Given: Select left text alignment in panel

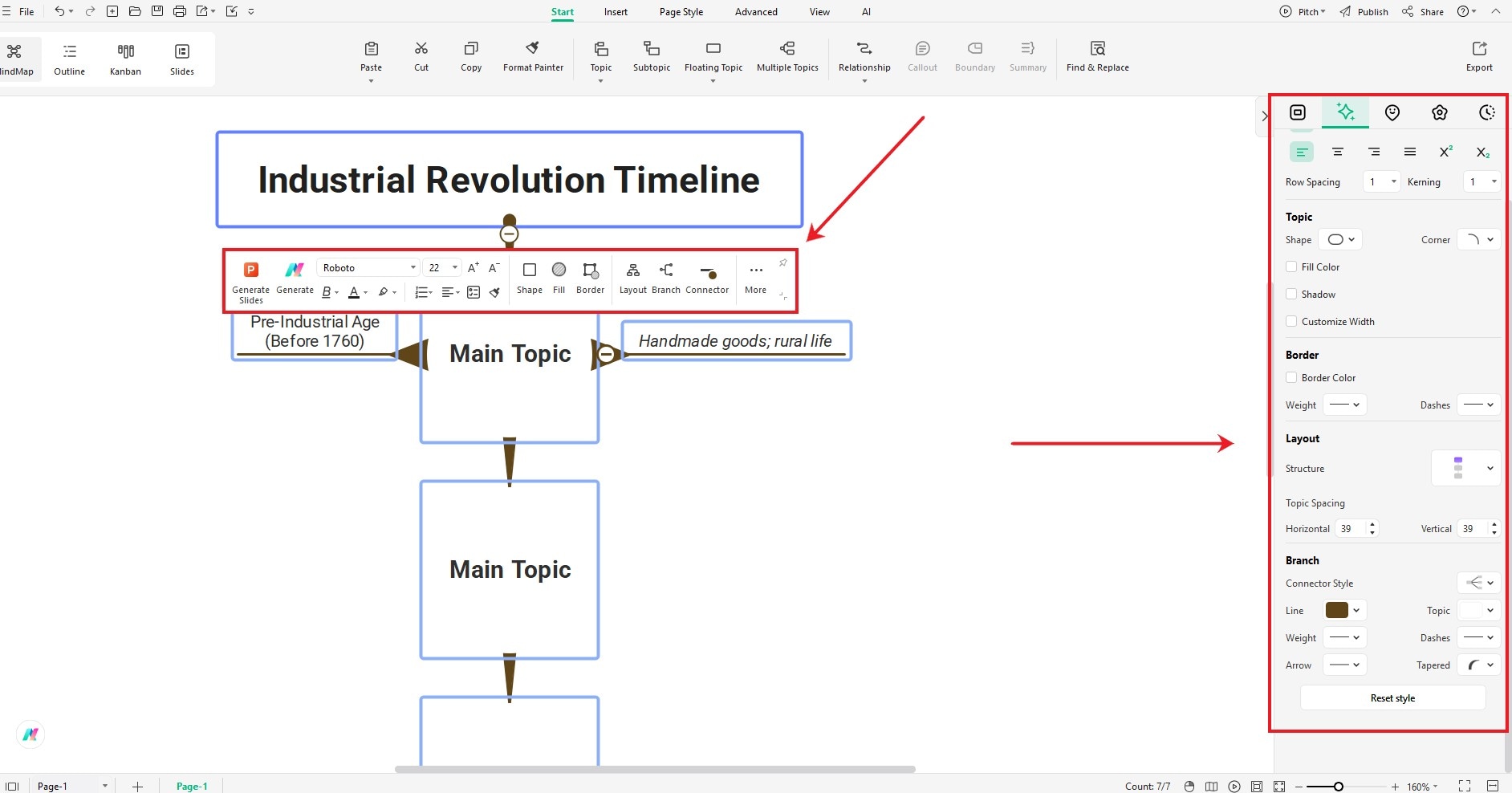Looking at the screenshot, I should click(x=1302, y=152).
